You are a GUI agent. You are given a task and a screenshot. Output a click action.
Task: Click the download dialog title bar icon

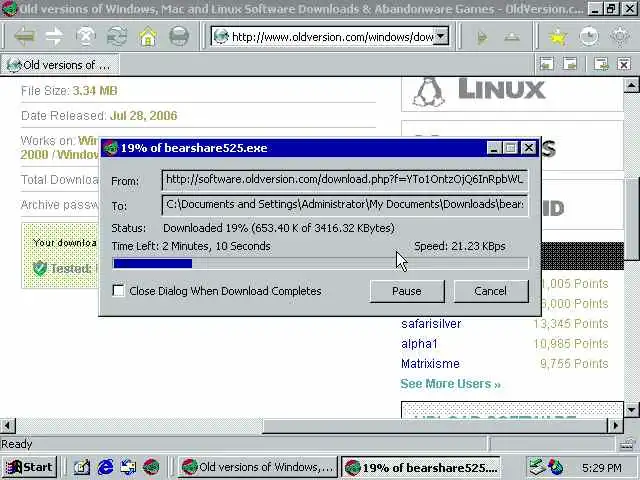pos(111,148)
